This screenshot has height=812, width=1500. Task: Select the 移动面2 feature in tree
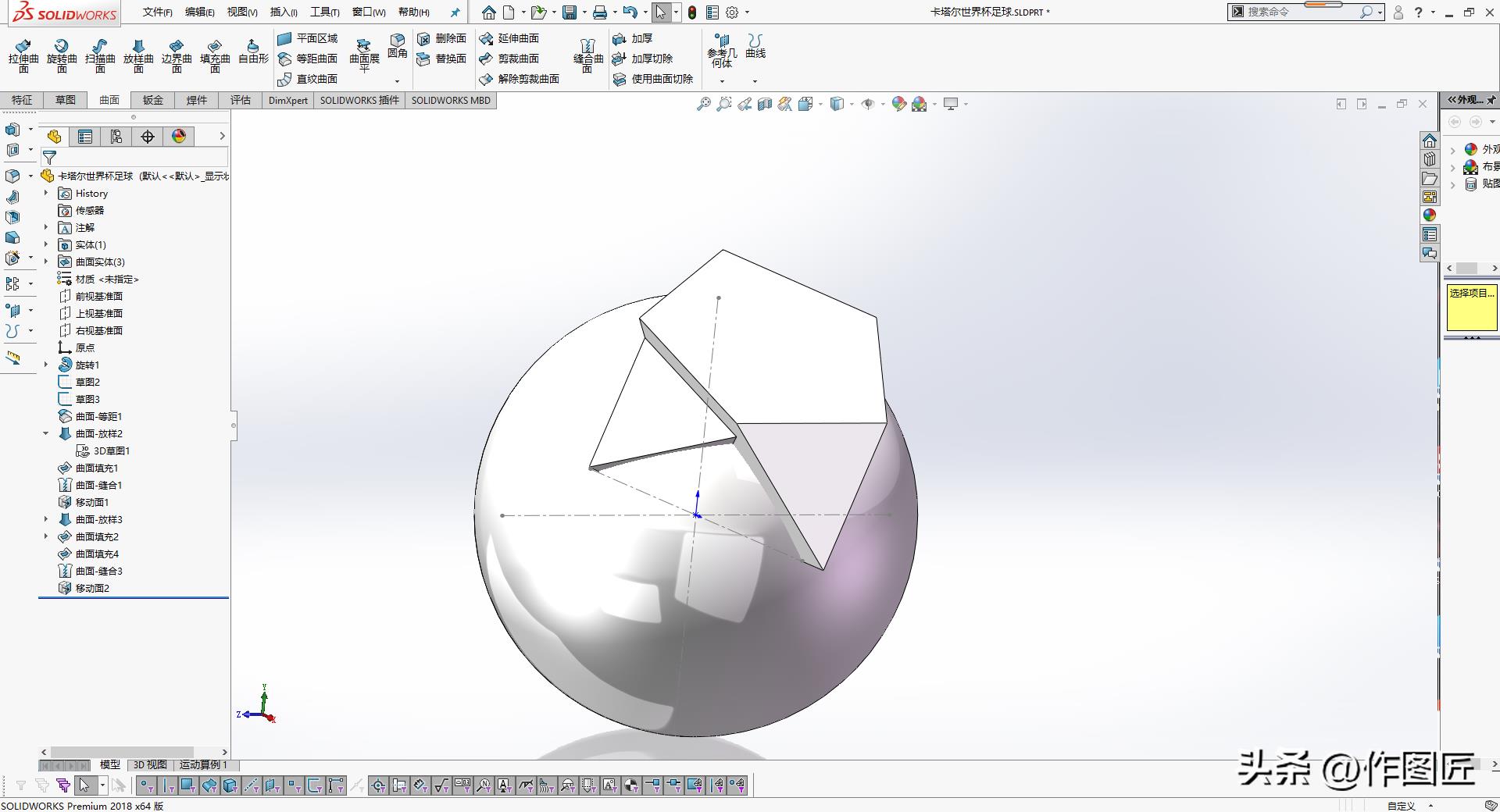tap(91, 588)
